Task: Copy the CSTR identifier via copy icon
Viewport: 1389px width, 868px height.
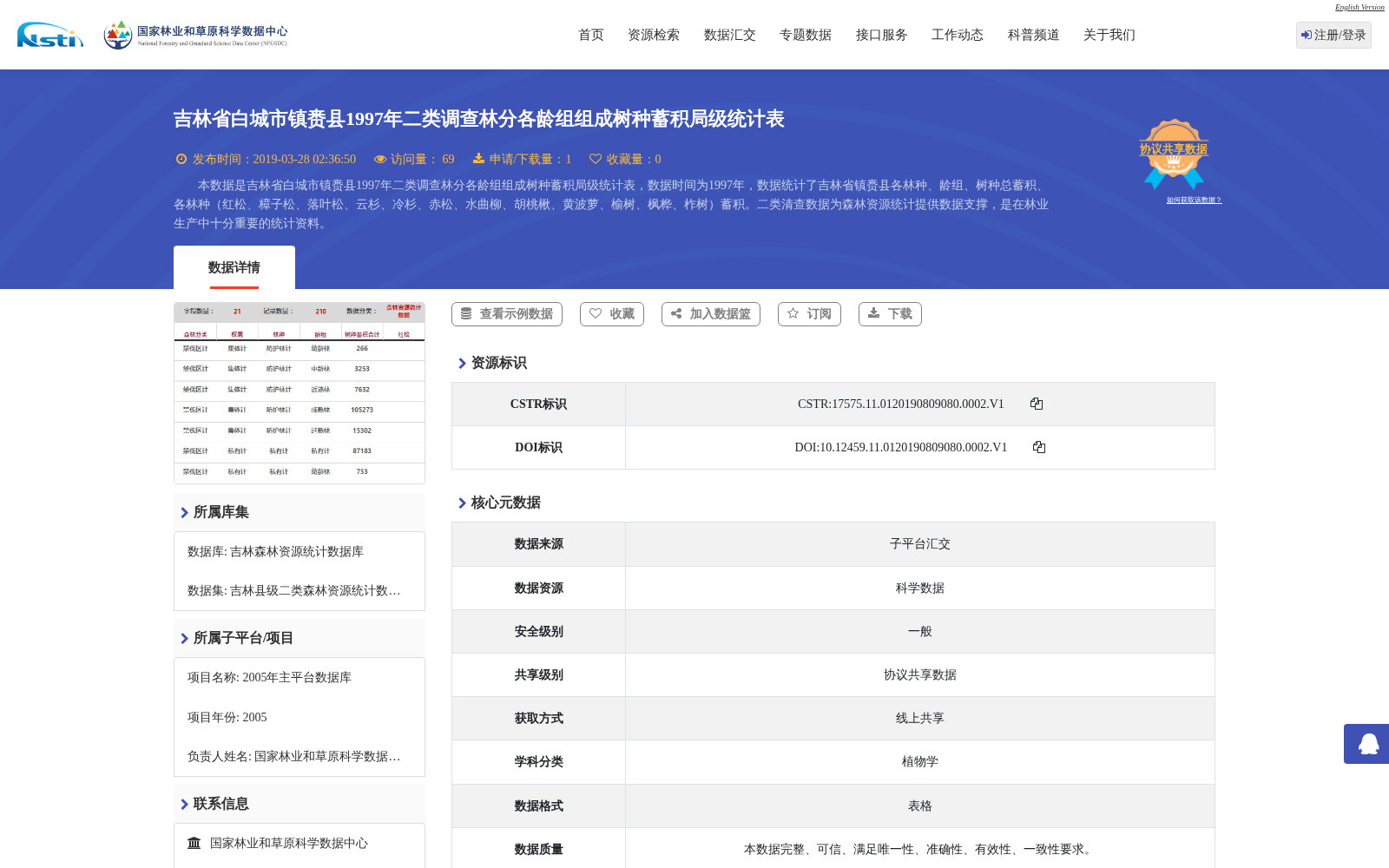Action: click(1037, 404)
